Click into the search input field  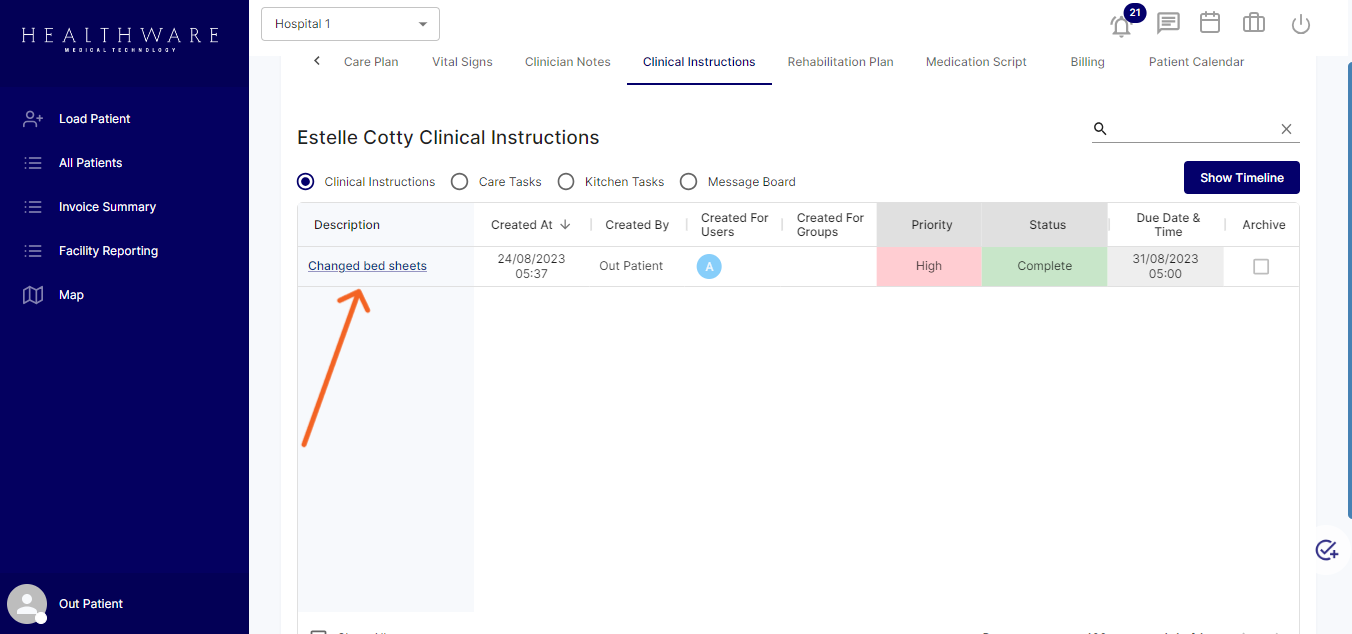tap(1190, 129)
